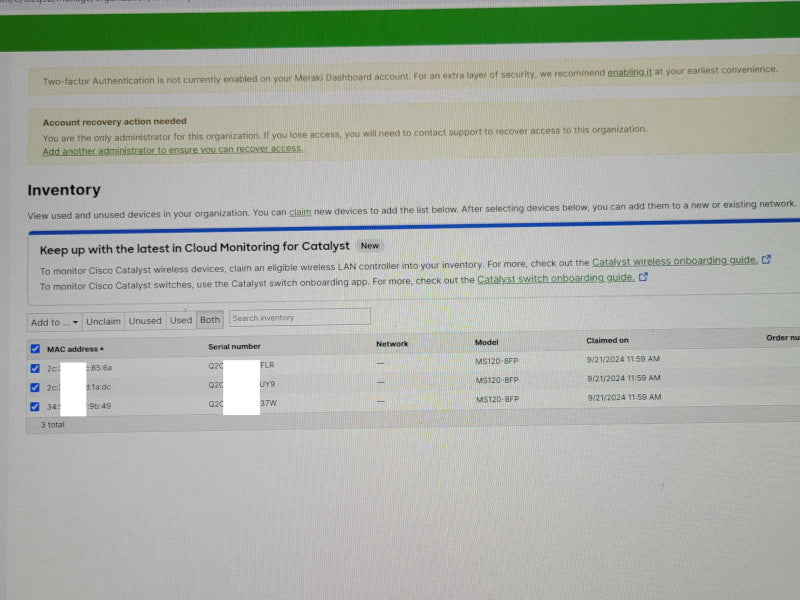Sort by MAC address column
This screenshot has height=600, width=800.
pyautogui.click(x=72, y=349)
